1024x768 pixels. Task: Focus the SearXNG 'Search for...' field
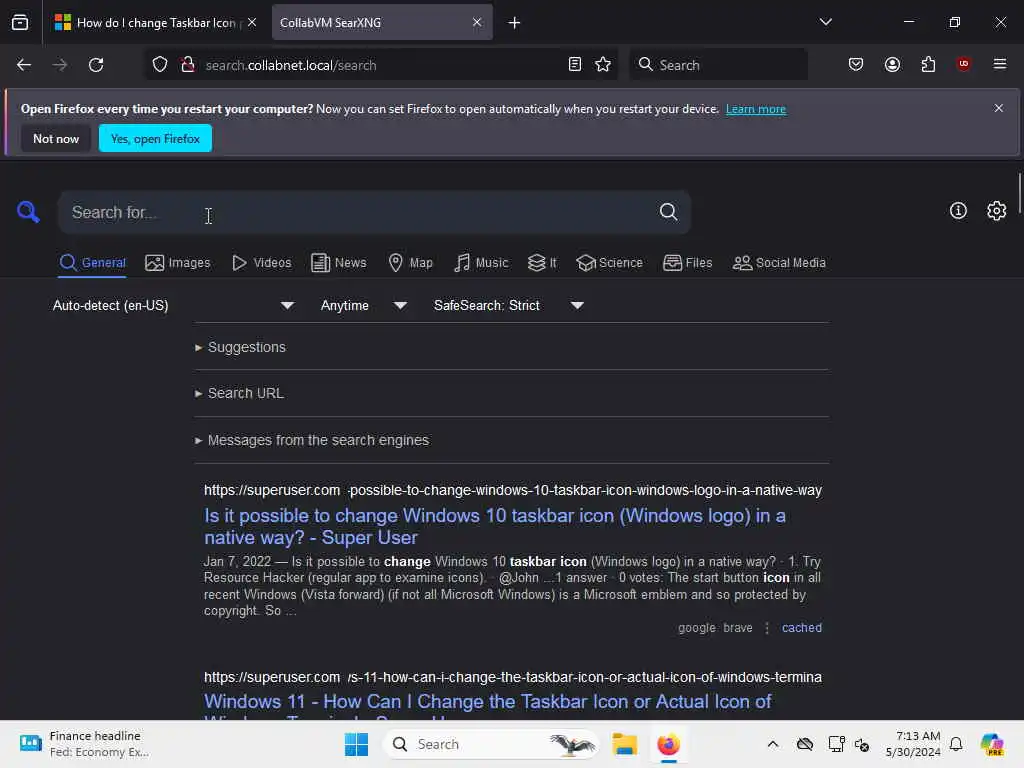356,212
